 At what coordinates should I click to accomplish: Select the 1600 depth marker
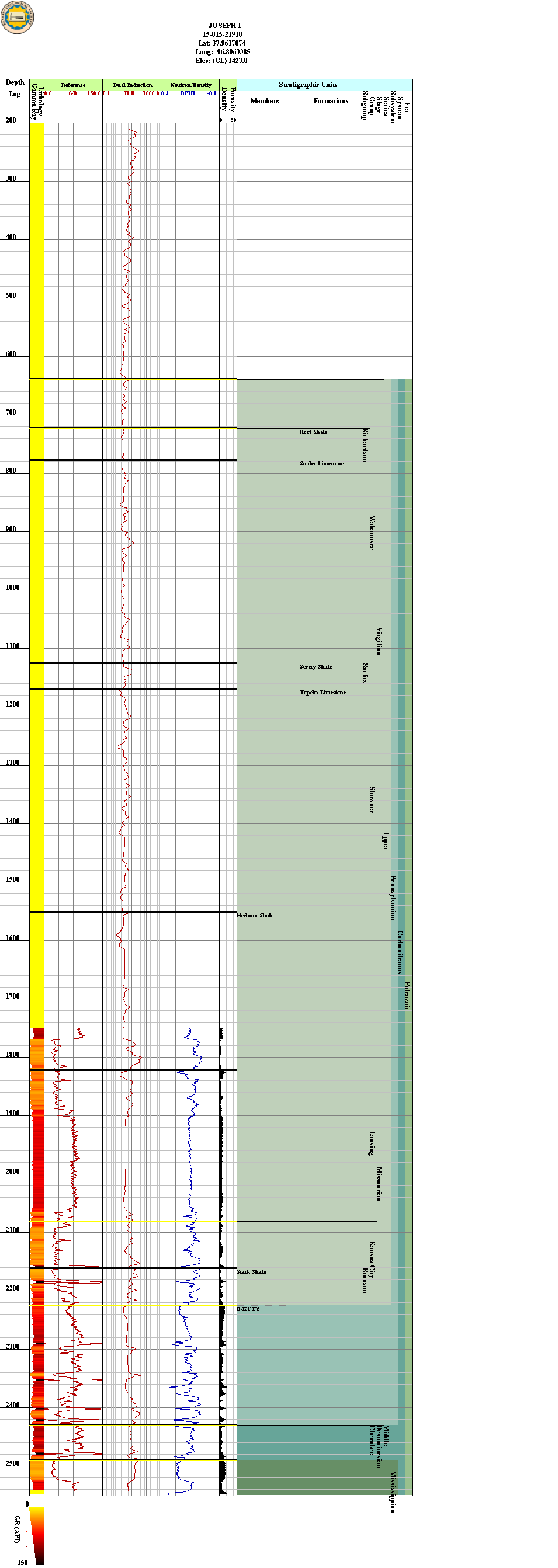tap(13, 938)
